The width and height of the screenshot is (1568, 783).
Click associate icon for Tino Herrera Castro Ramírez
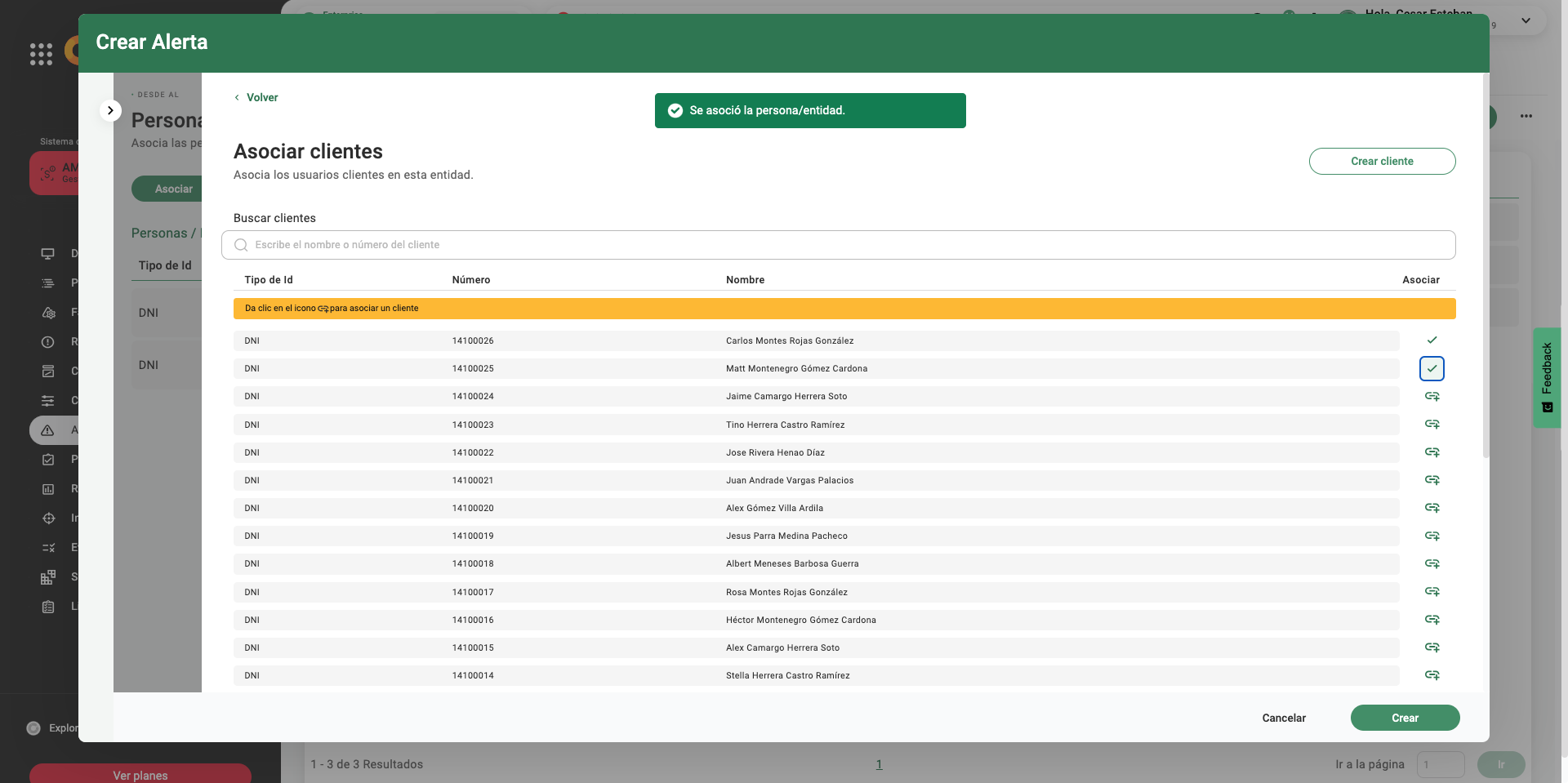pyautogui.click(x=1432, y=425)
